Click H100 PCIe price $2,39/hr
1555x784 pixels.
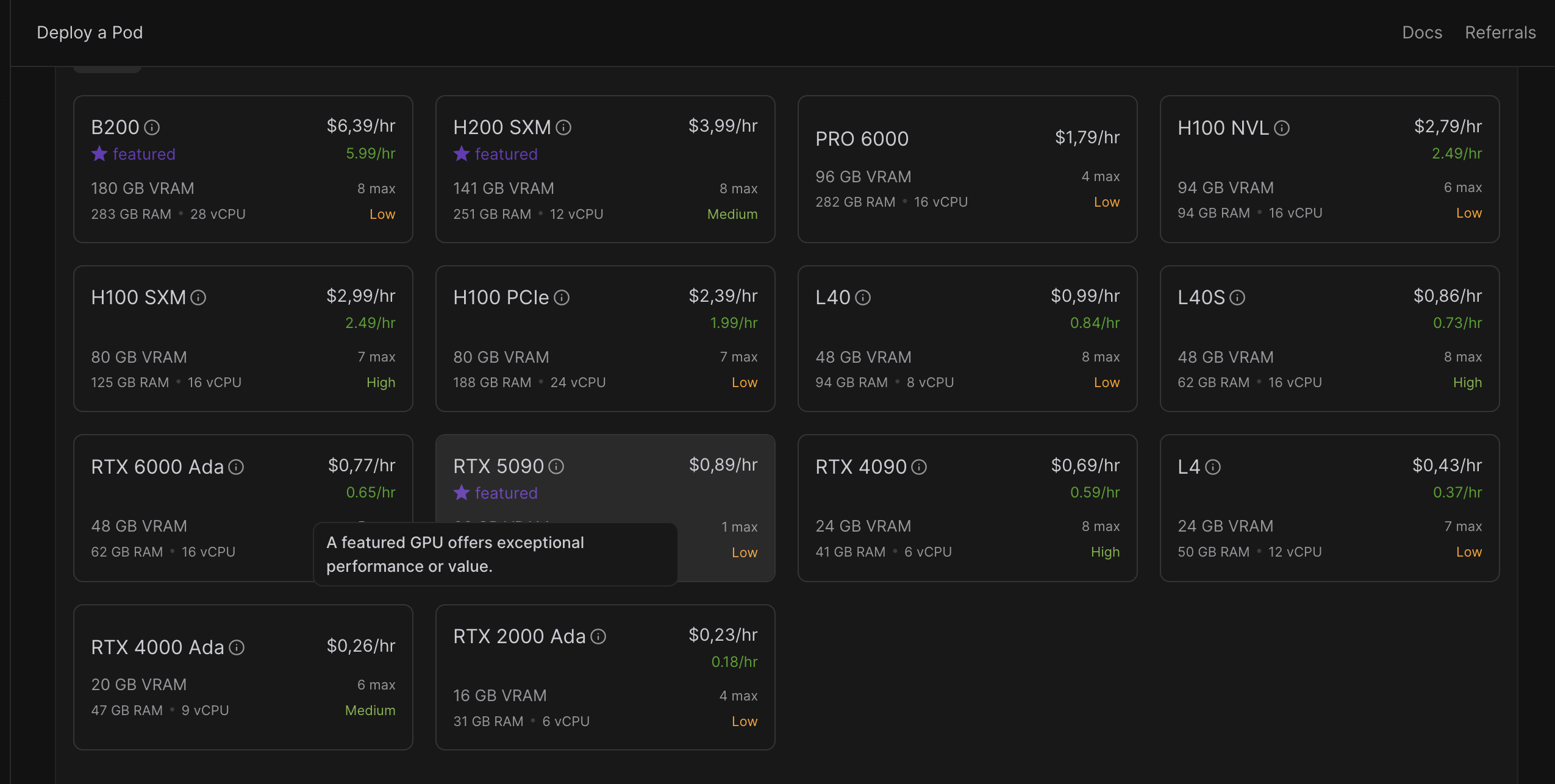(723, 296)
